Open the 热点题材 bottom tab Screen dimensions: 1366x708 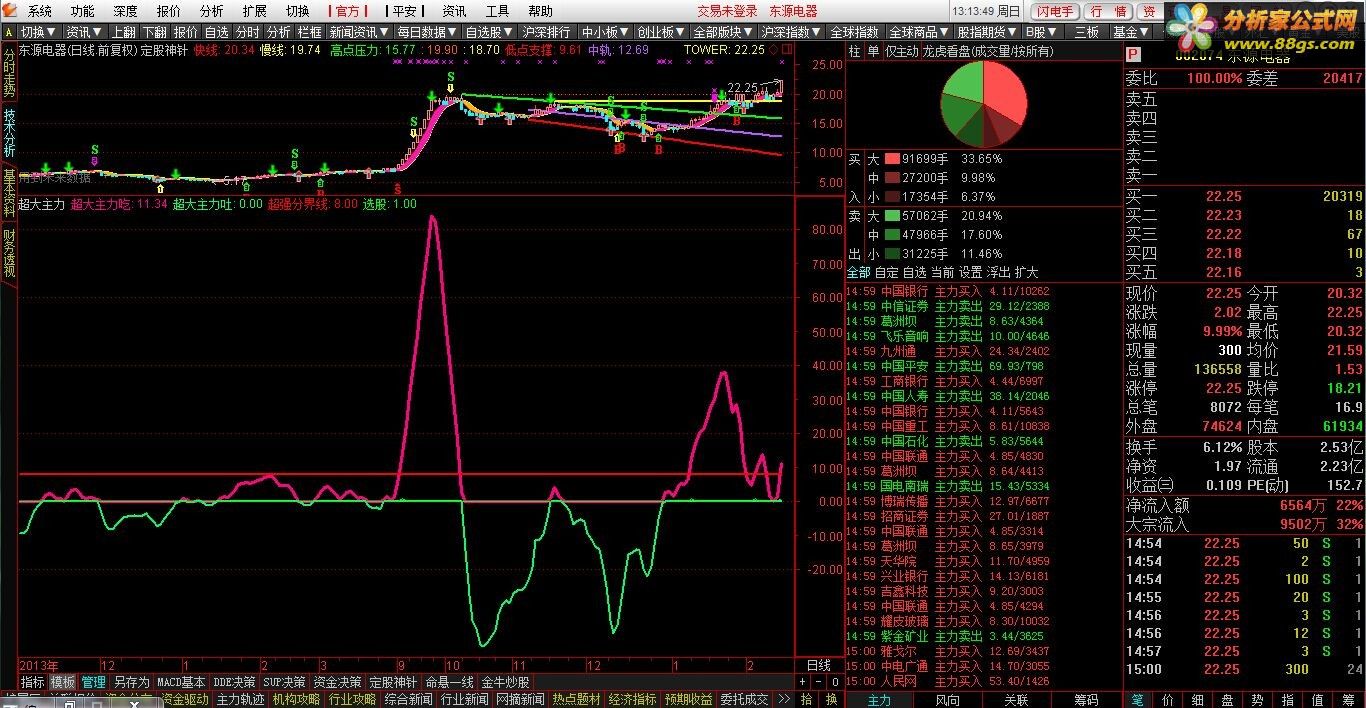tap(576, 699)
